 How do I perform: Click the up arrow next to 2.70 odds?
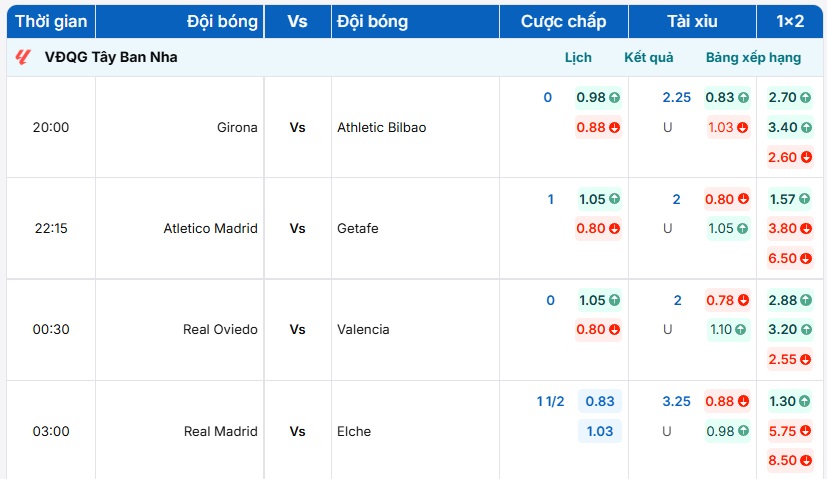805,98
